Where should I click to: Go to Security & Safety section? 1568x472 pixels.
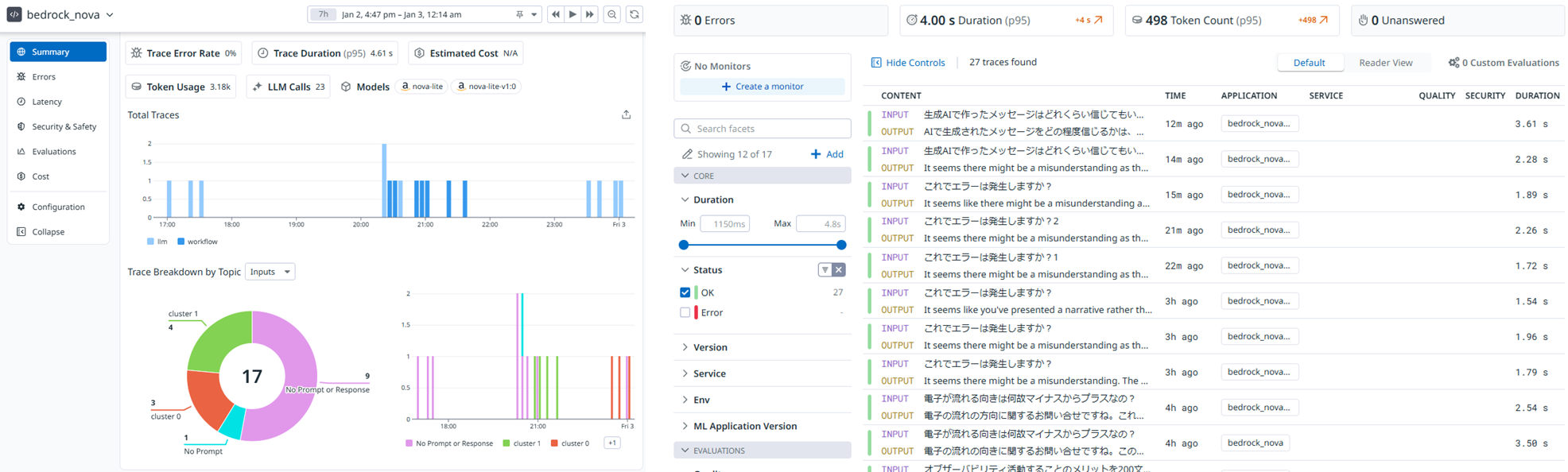pyautogui.click(x=64, y=126)
